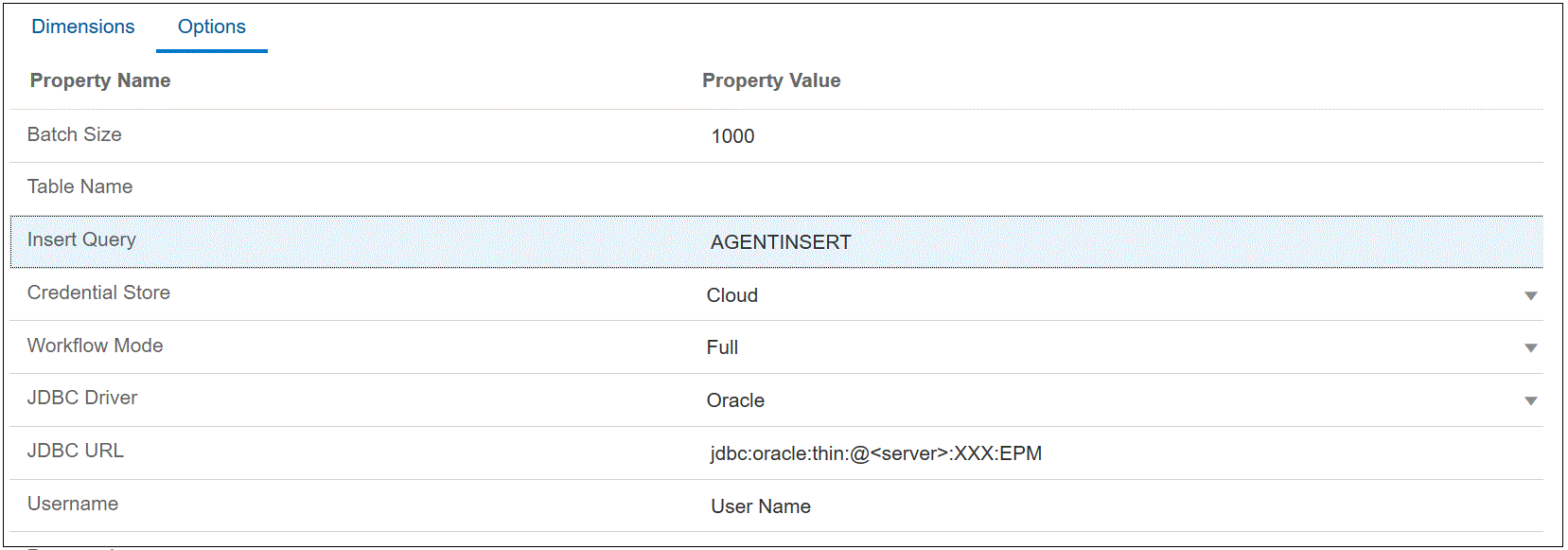1568x550 pixels.
Task: Select the Cloud credential store value
Action: [x=732, y=295]
